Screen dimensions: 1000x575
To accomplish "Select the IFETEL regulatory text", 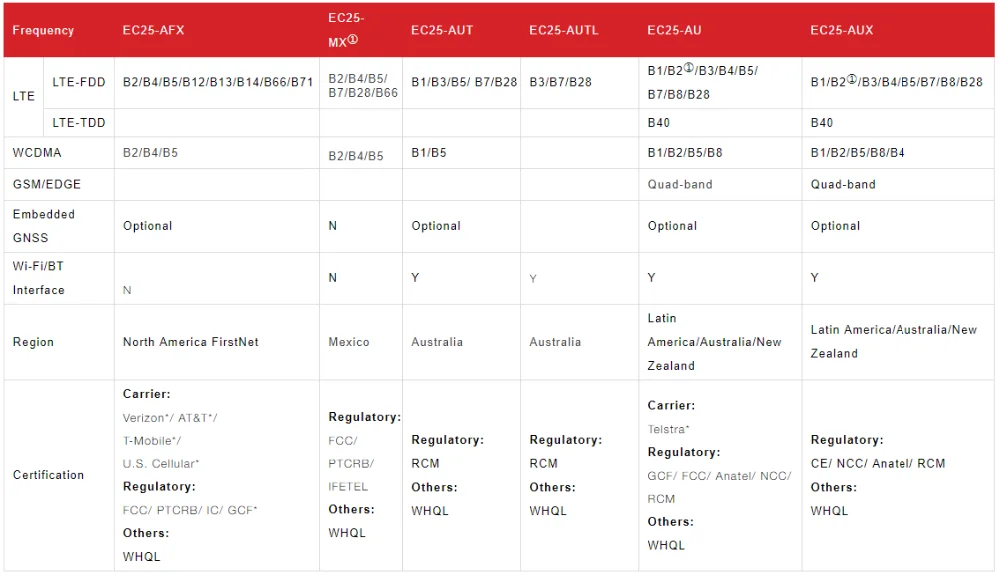I will (348, 487).
